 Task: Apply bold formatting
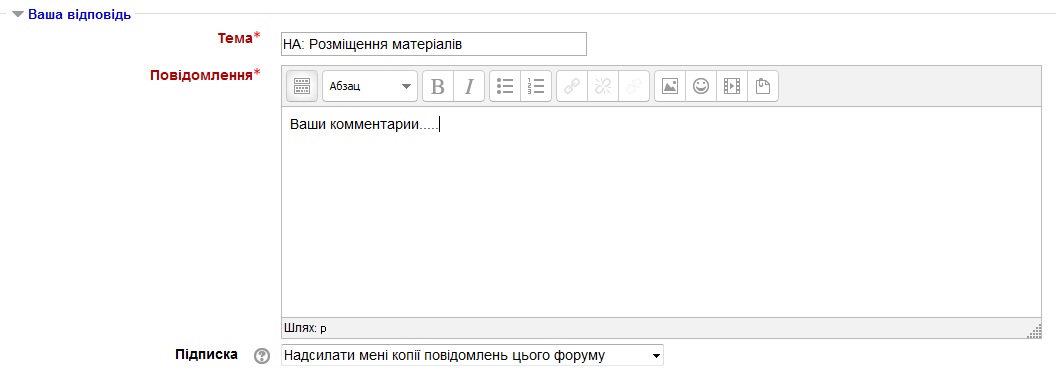pos(438,86)
